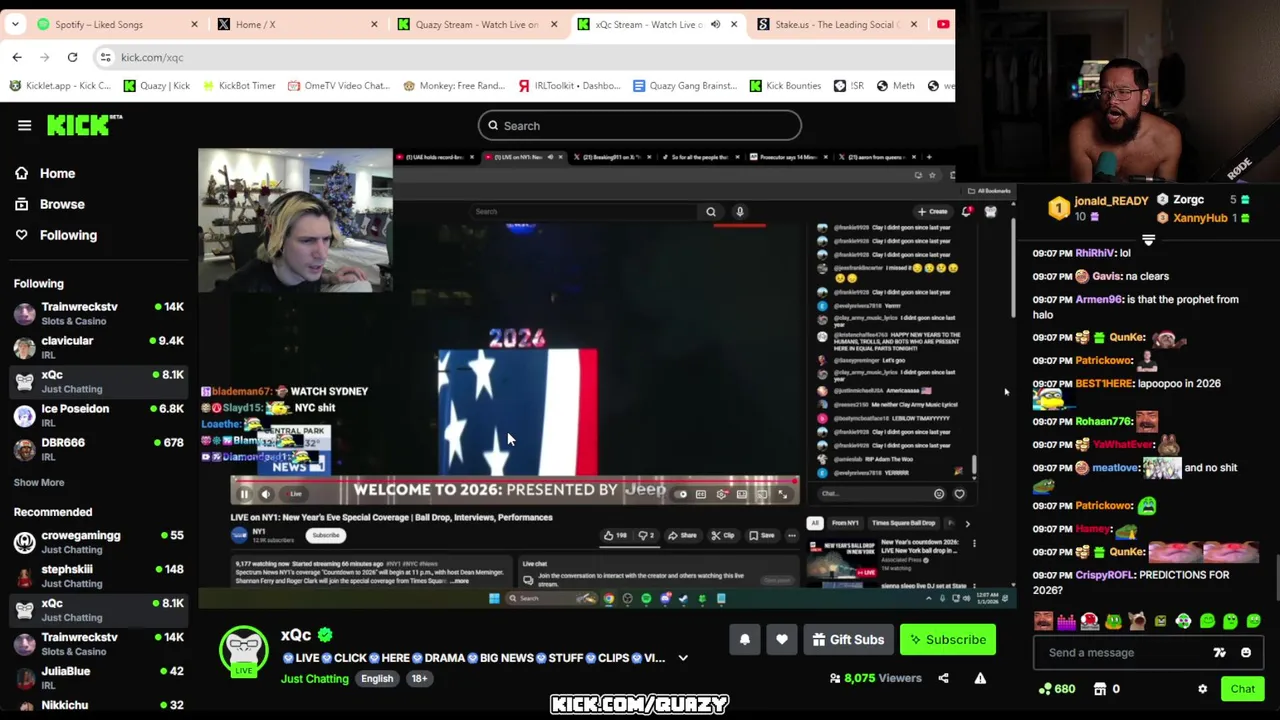Viewport: 1280px width, 720px height.
Task: Mute the xQc Stream tab audio icon
Action: click(715, 24)
